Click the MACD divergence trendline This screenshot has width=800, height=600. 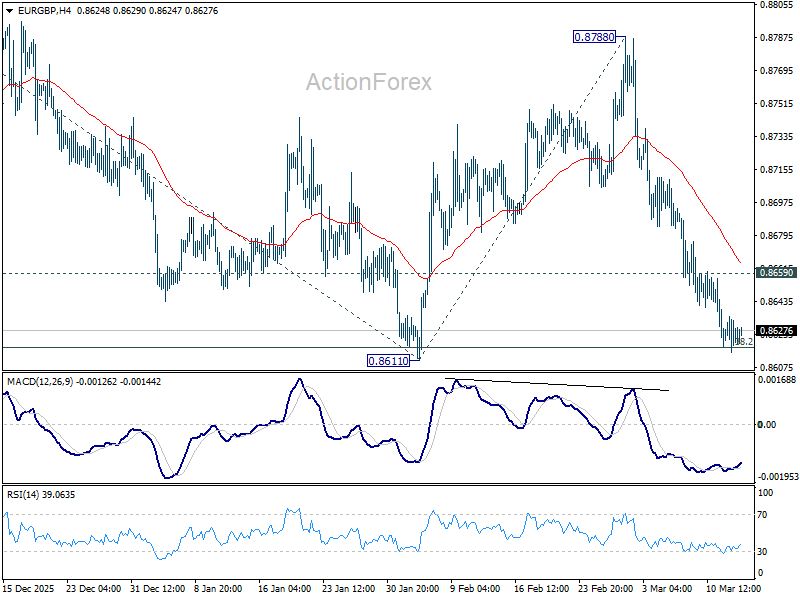click(x=557, y=384)
